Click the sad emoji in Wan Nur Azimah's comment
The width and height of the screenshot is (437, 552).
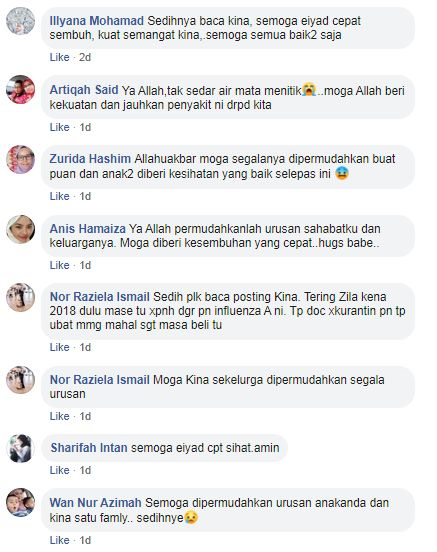click(191, 518)
